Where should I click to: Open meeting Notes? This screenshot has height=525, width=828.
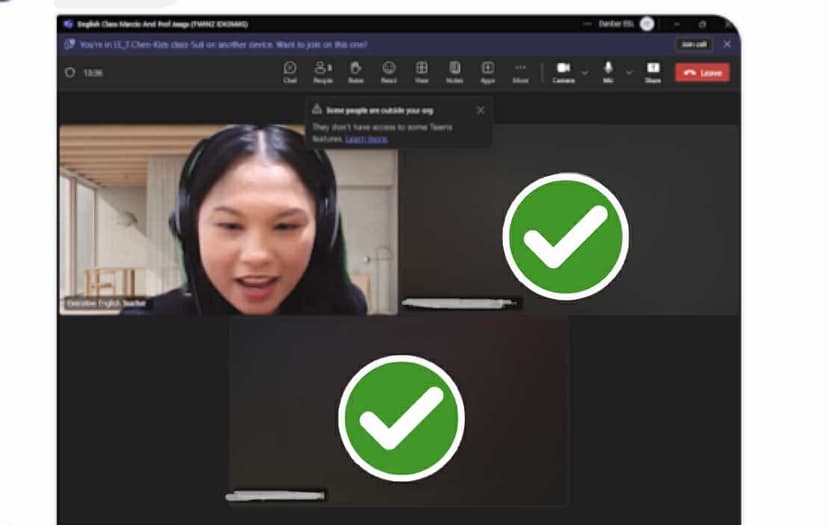pyautogui.click(x=454, y=71)
